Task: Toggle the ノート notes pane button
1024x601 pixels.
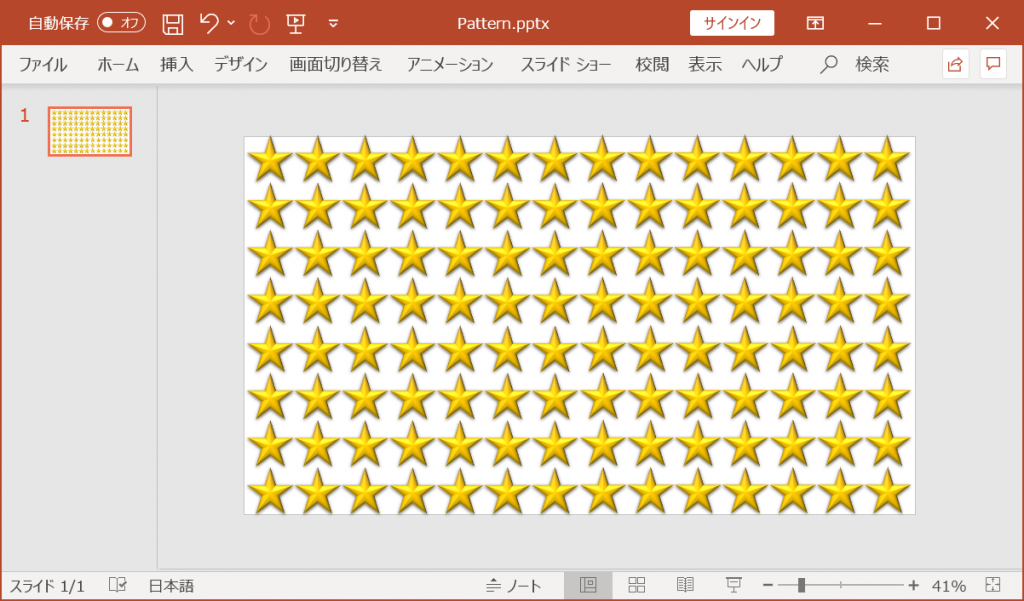Action: click(514, 586)
